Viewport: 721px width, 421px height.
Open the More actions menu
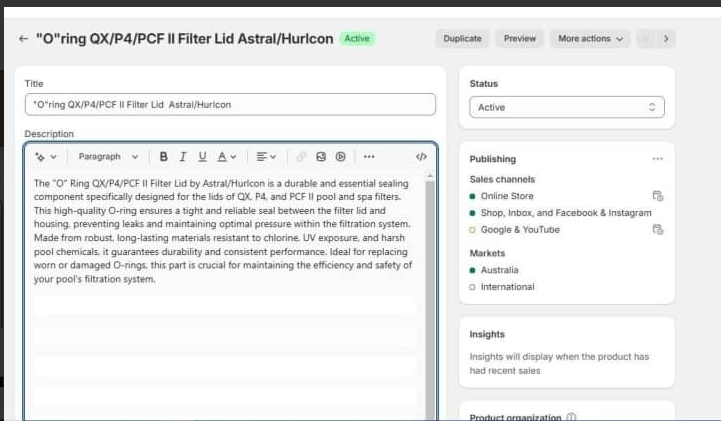pos(590,39)
